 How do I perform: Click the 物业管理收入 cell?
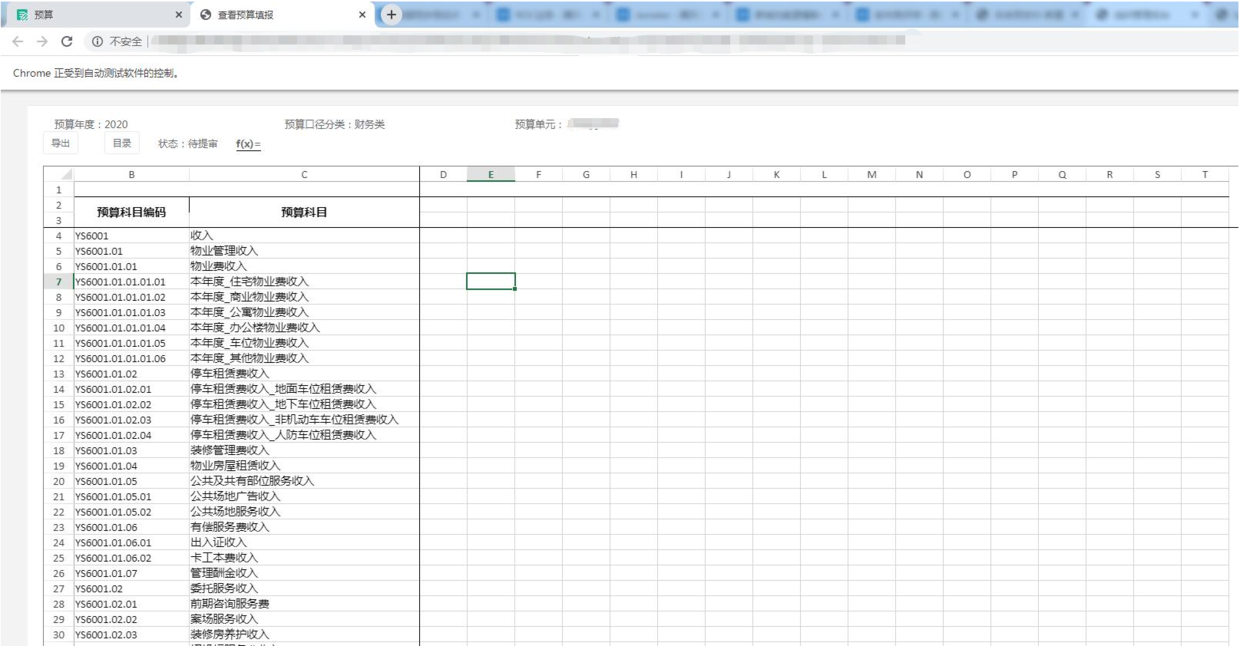click(304, 251)
